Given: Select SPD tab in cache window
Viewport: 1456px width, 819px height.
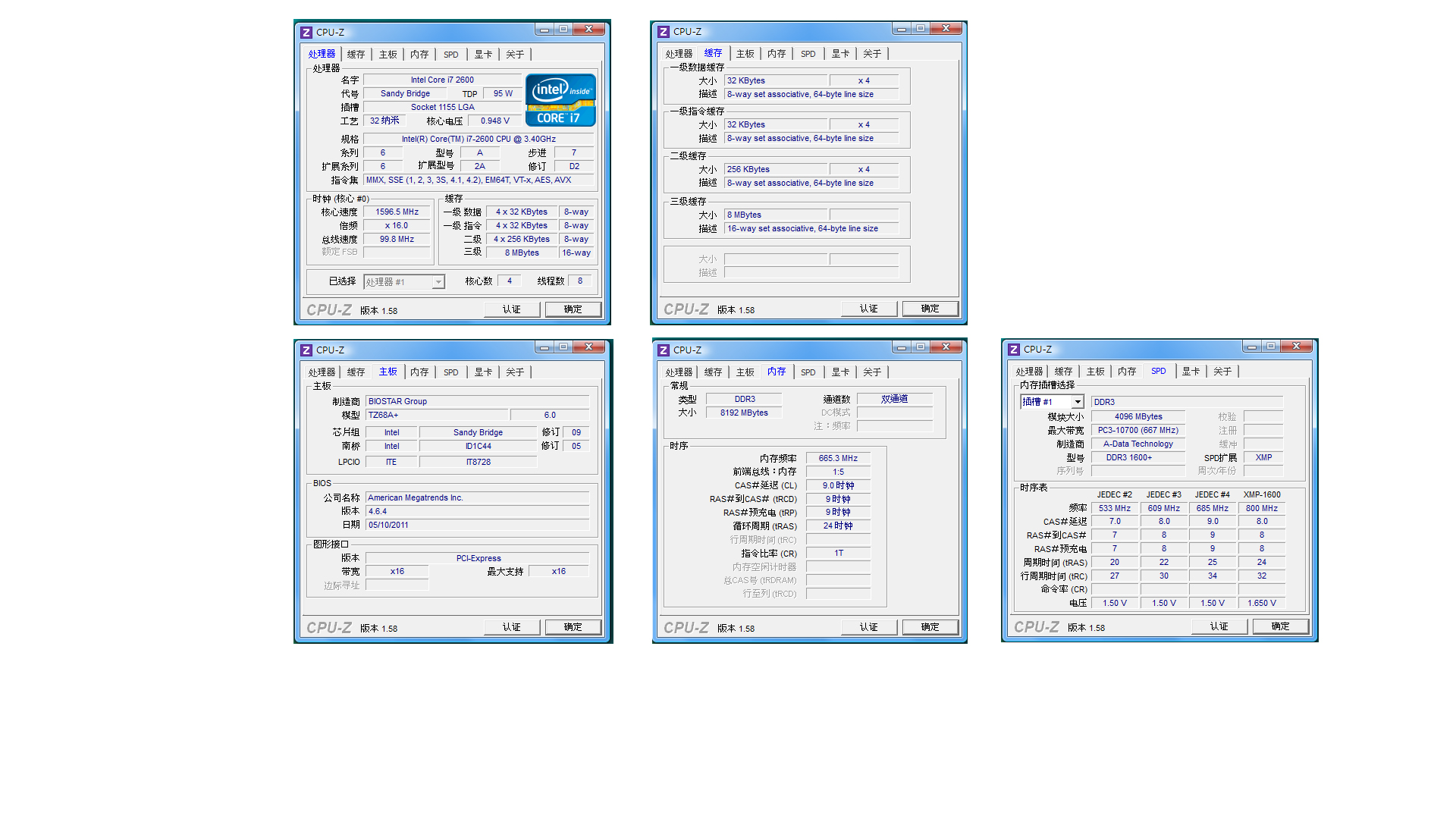Looking at the screenshot, I should 808,54.
